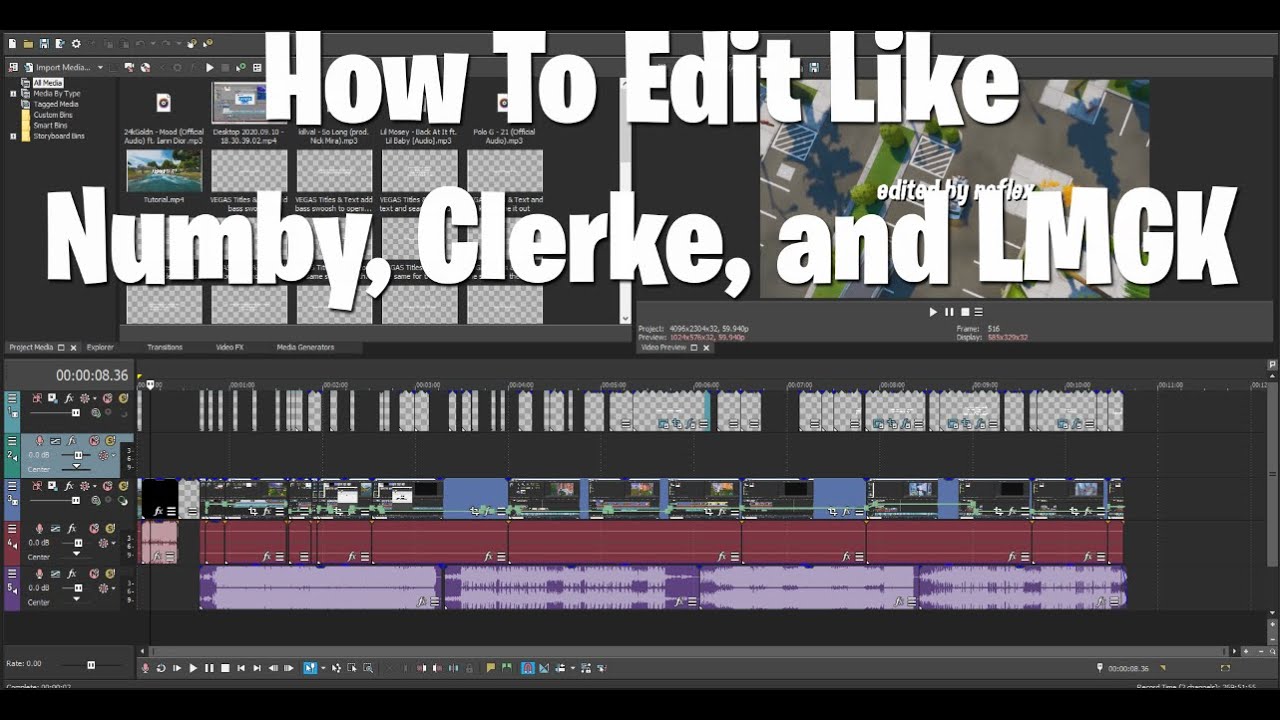Solo audio track 5

click(110, 573)
